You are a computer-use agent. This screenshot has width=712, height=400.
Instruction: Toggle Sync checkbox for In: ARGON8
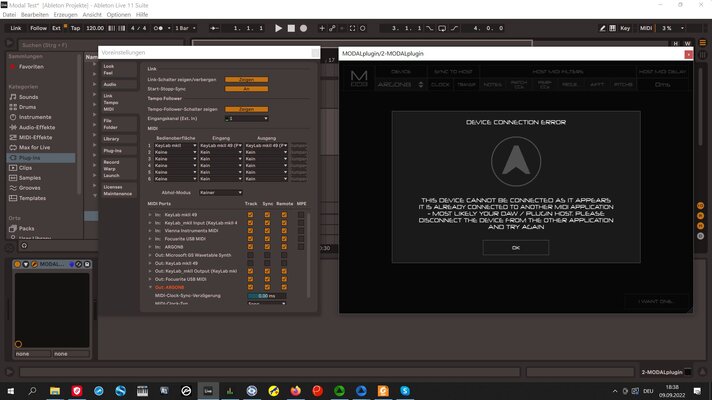click(267, 247)
